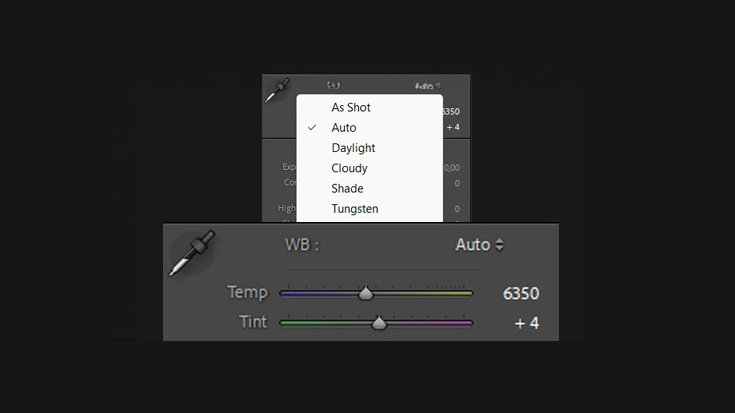
Task: Click the Temp slider handle
Action: (x=366, y=293)
